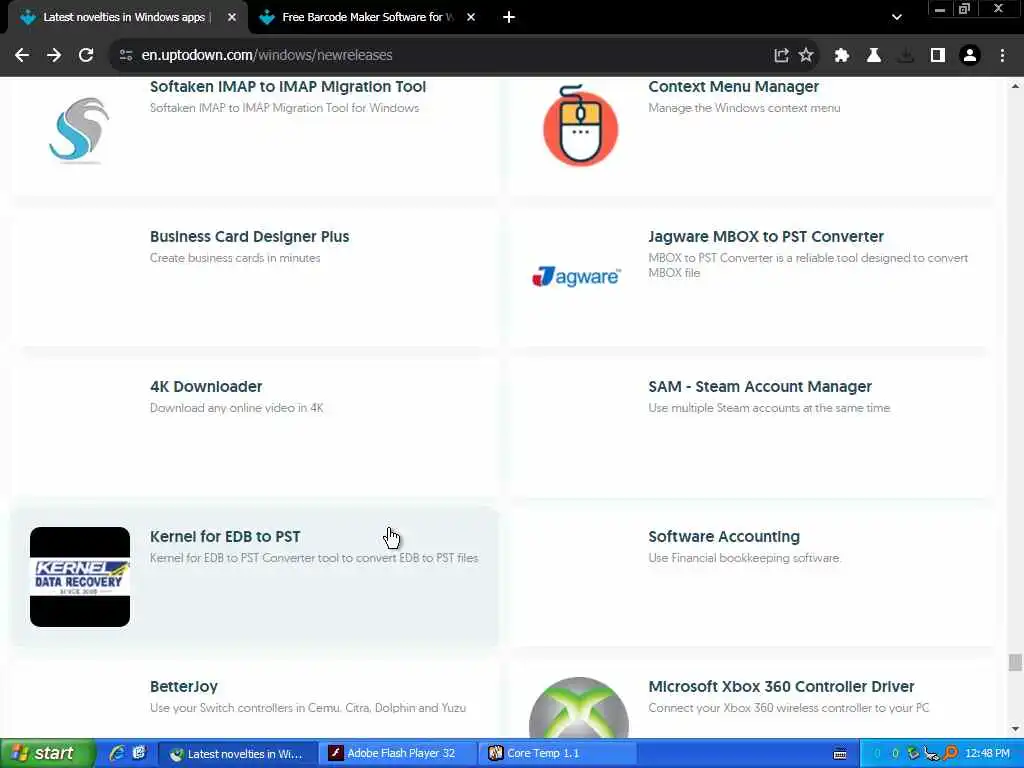The image size is (1024, 768).
Task: Close the Latest novelties tab
Action: coord(232,17)
